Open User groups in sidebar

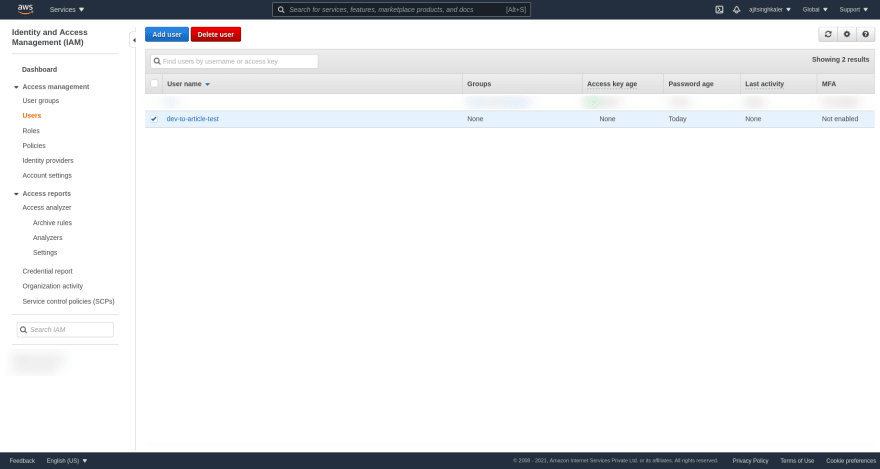40,101
